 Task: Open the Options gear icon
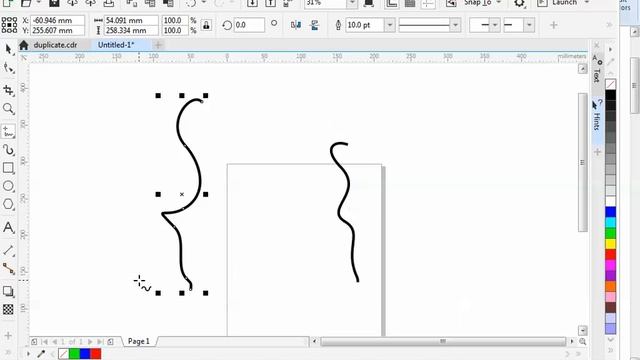(x=519, y=3)
